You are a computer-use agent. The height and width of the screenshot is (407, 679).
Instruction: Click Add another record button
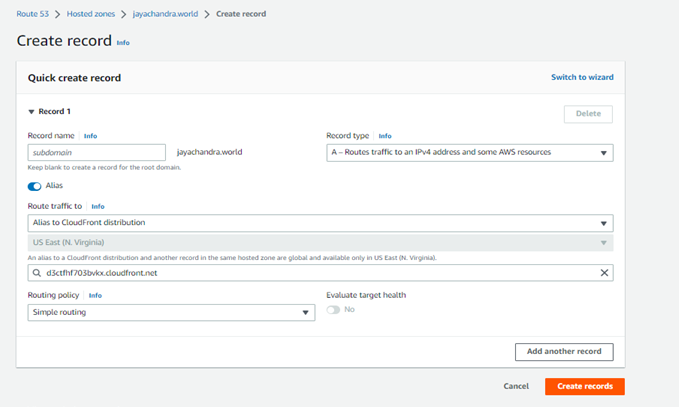(x=563, y=352)
